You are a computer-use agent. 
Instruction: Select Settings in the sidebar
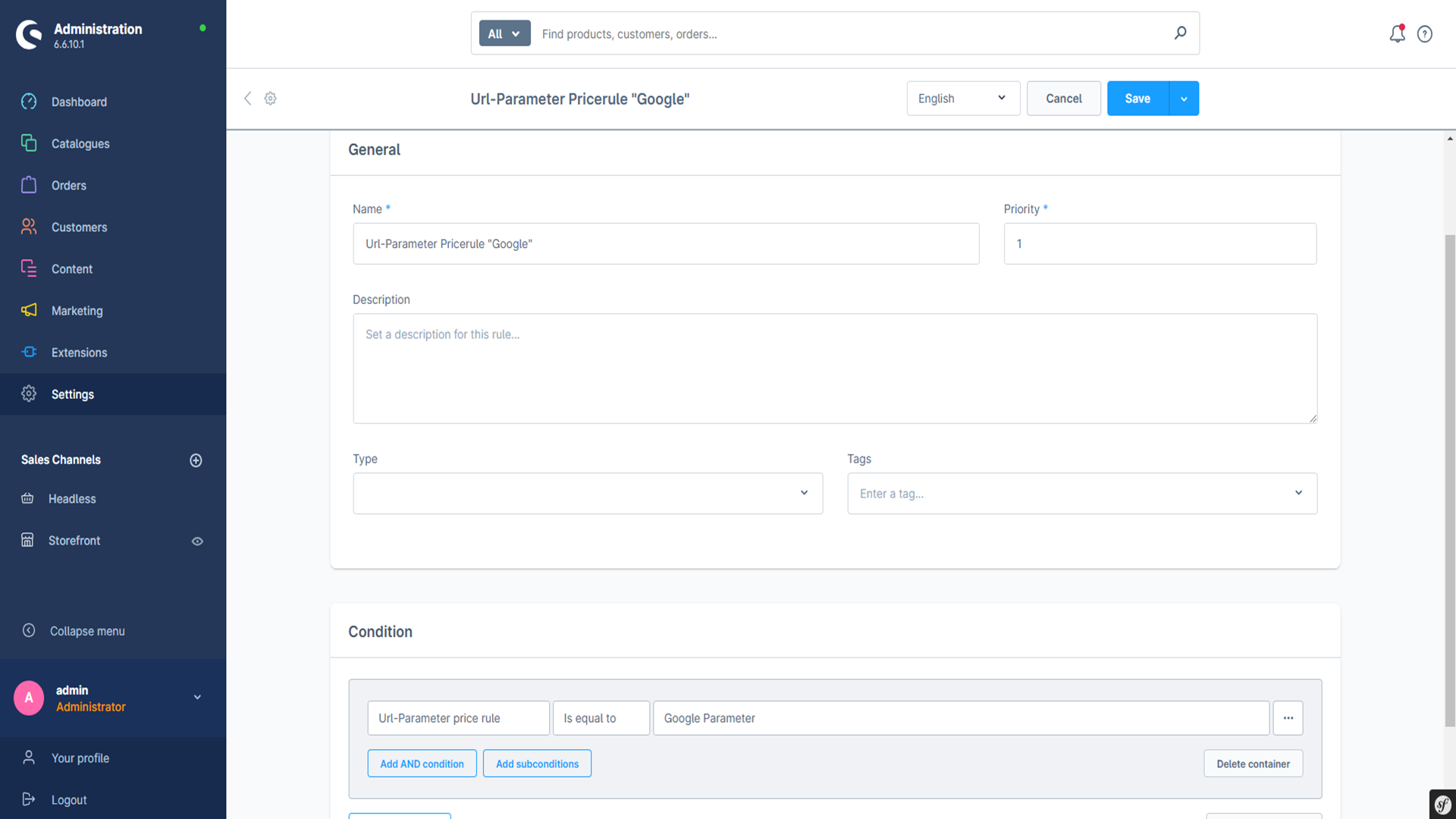click(113, 394)
